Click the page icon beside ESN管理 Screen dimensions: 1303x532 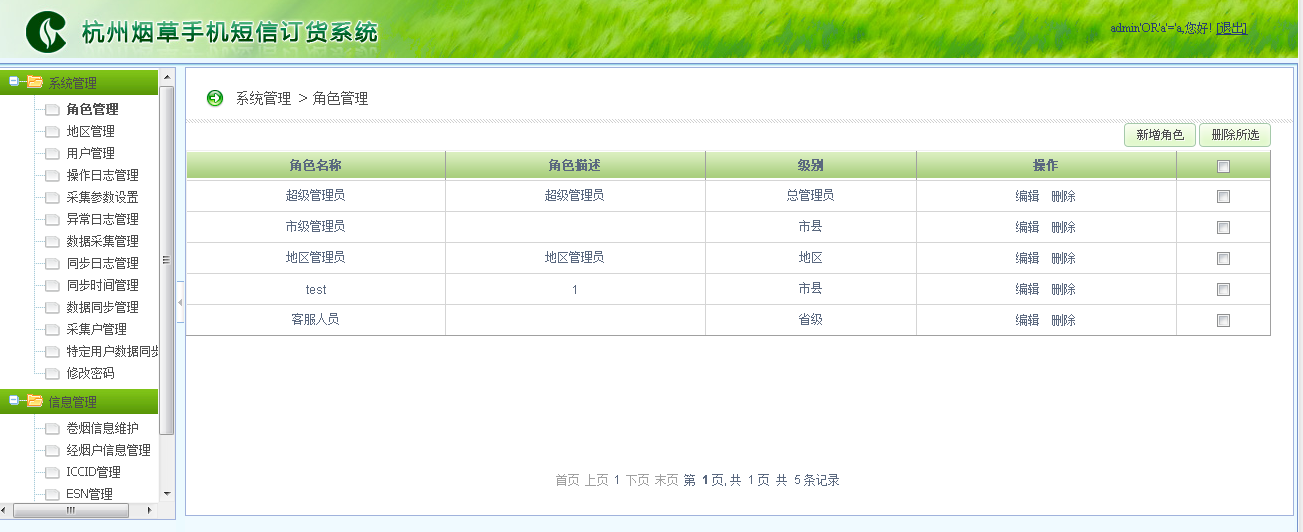click(52, 495)
